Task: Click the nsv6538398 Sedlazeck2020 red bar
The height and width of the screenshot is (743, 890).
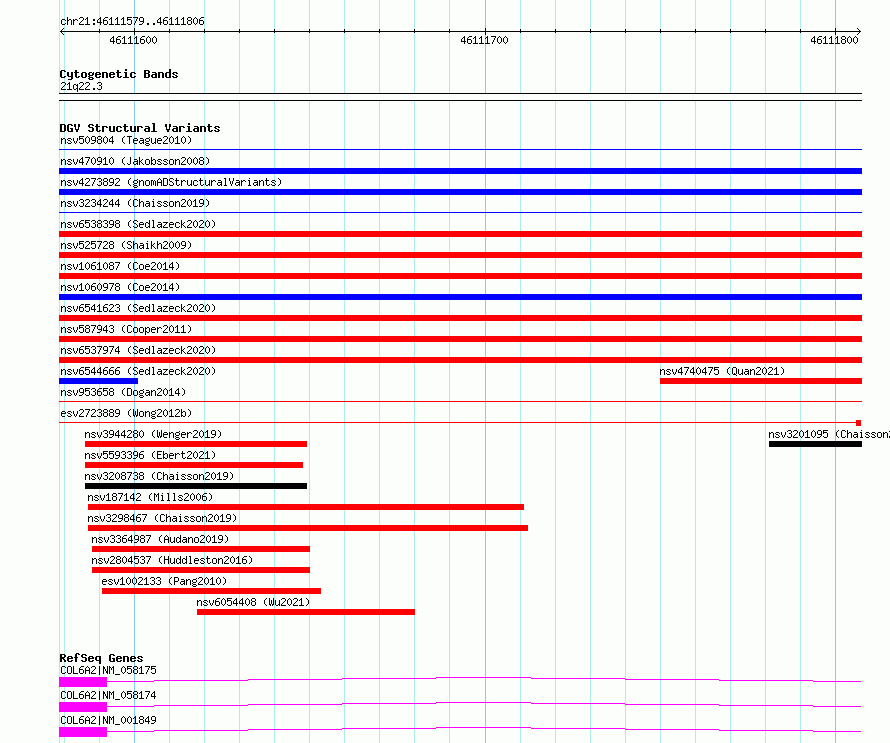Action: click(460, 234)
